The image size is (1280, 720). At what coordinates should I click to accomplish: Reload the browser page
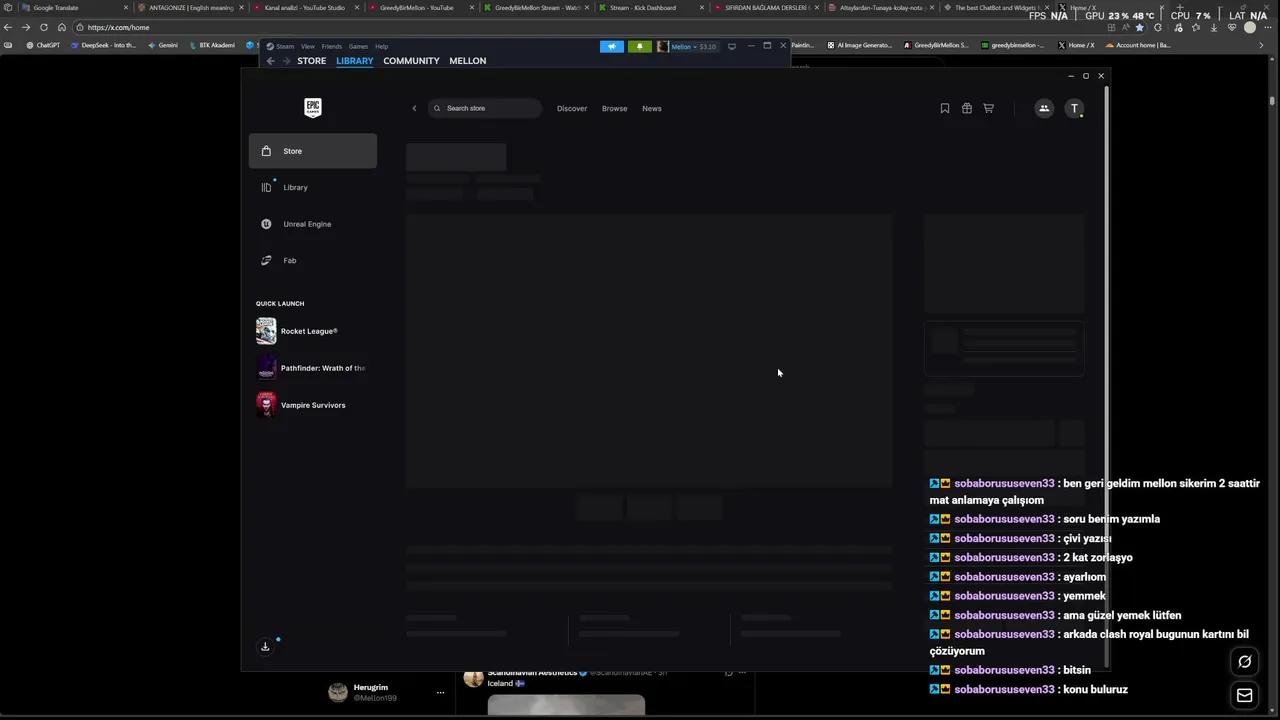click(x=44, y=27)
